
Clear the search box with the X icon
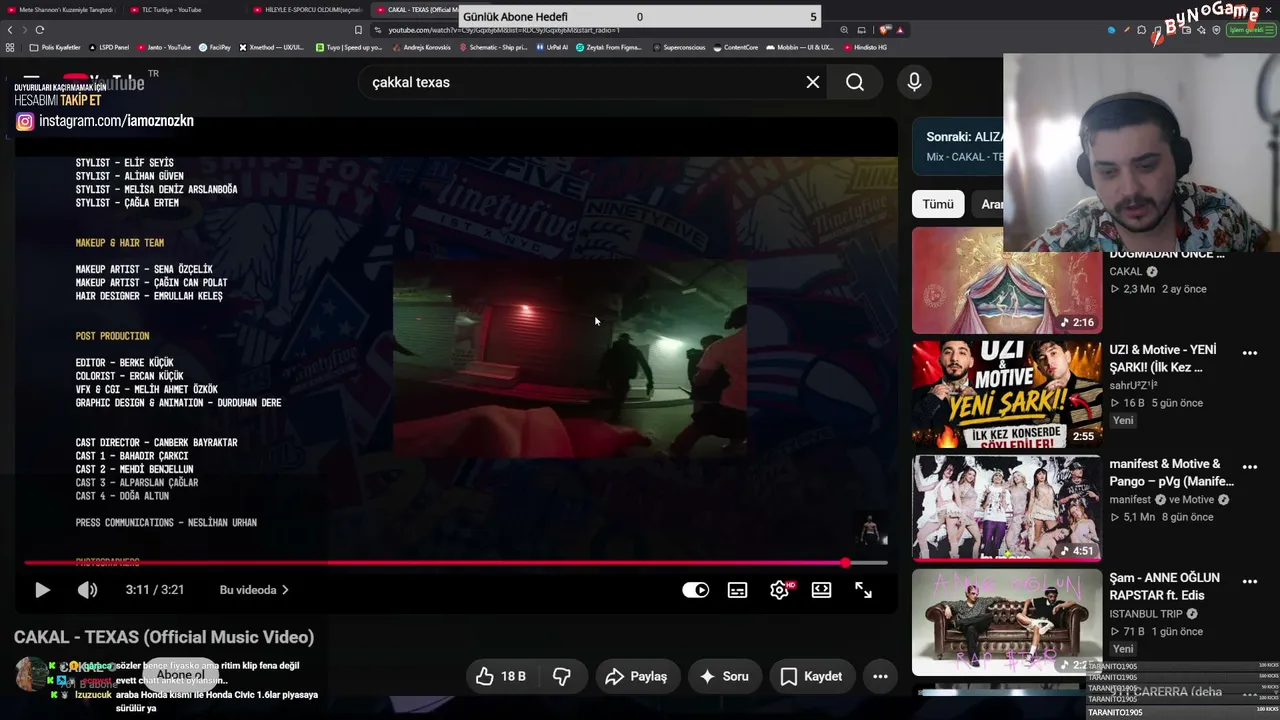[x=813, y=82]
